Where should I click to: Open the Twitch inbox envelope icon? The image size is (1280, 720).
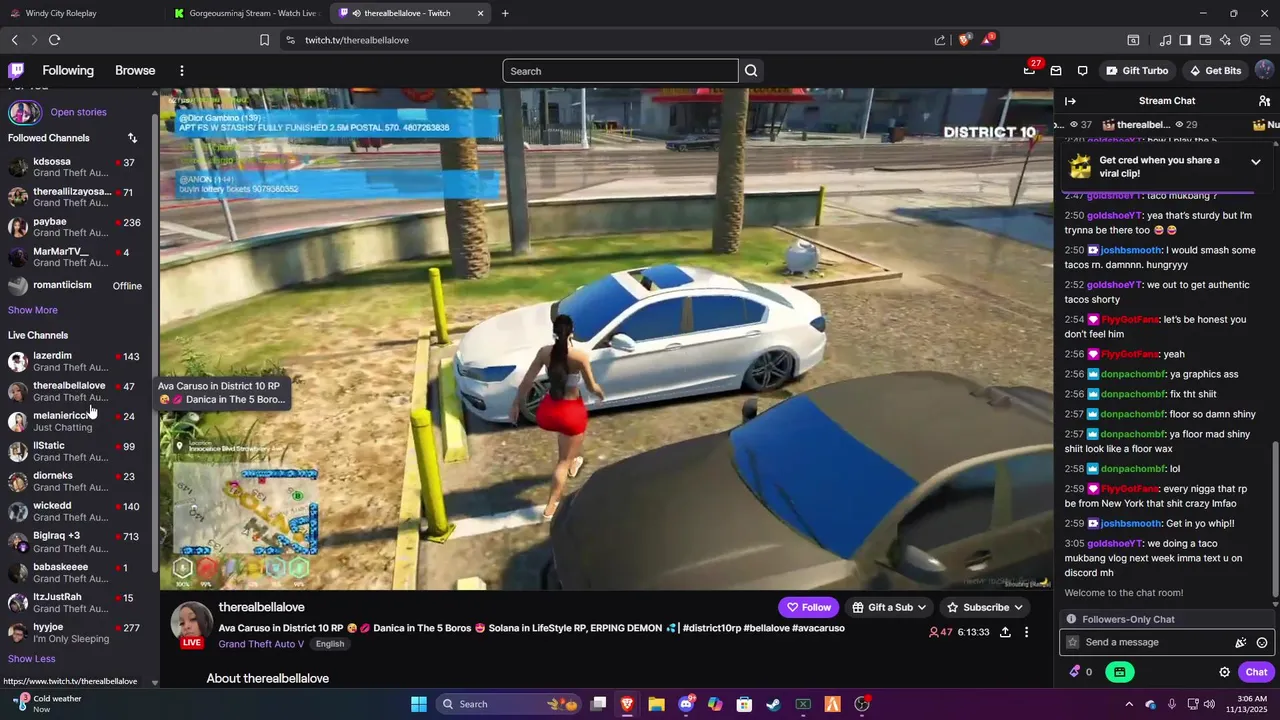click(1056, 71)
